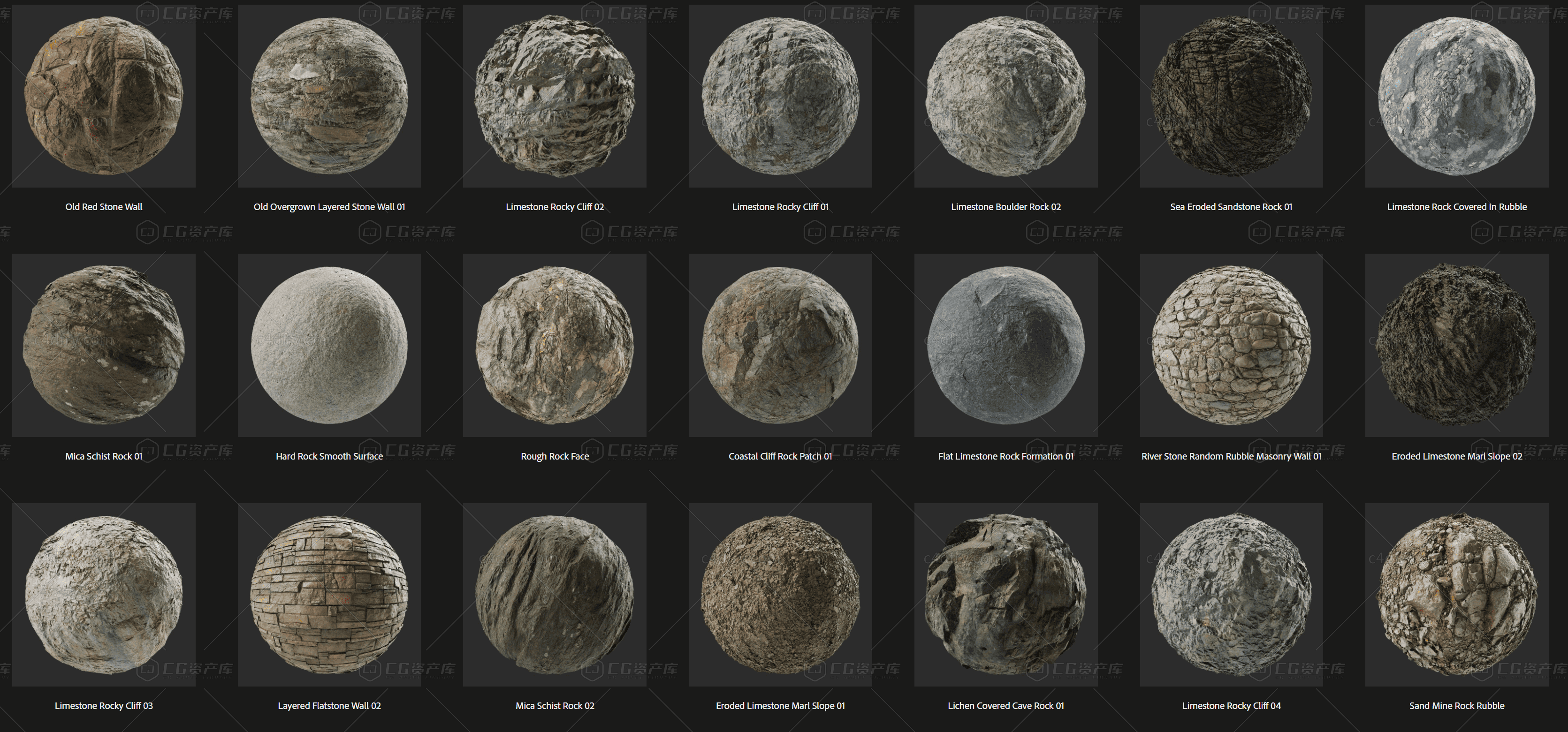The image size is (1568, 732).
Task: Click the Sand Mine Rock Rubble sphere
Action: [x=1457, y=595]
